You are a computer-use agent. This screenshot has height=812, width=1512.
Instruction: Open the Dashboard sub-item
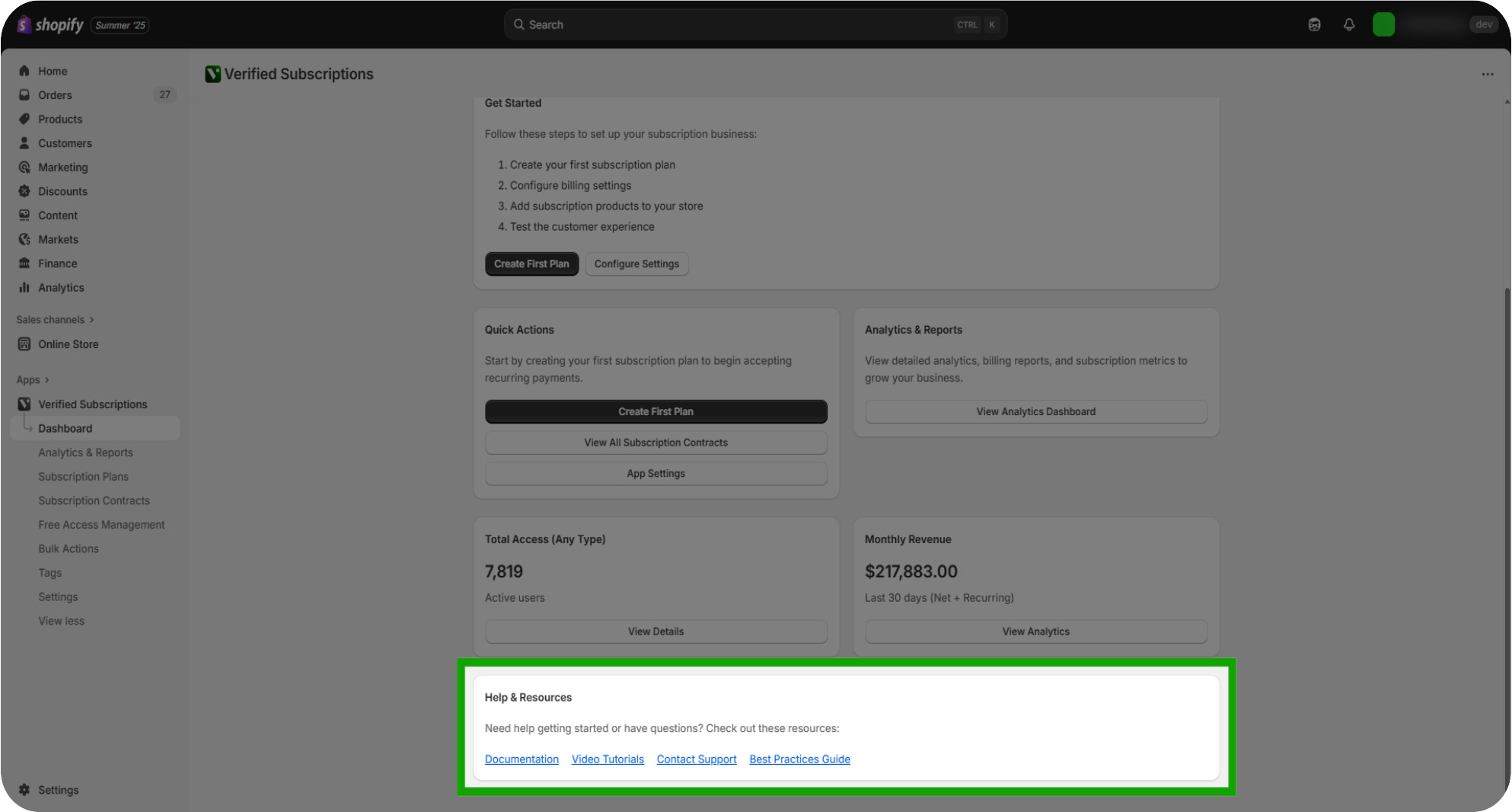click(96, 428)
